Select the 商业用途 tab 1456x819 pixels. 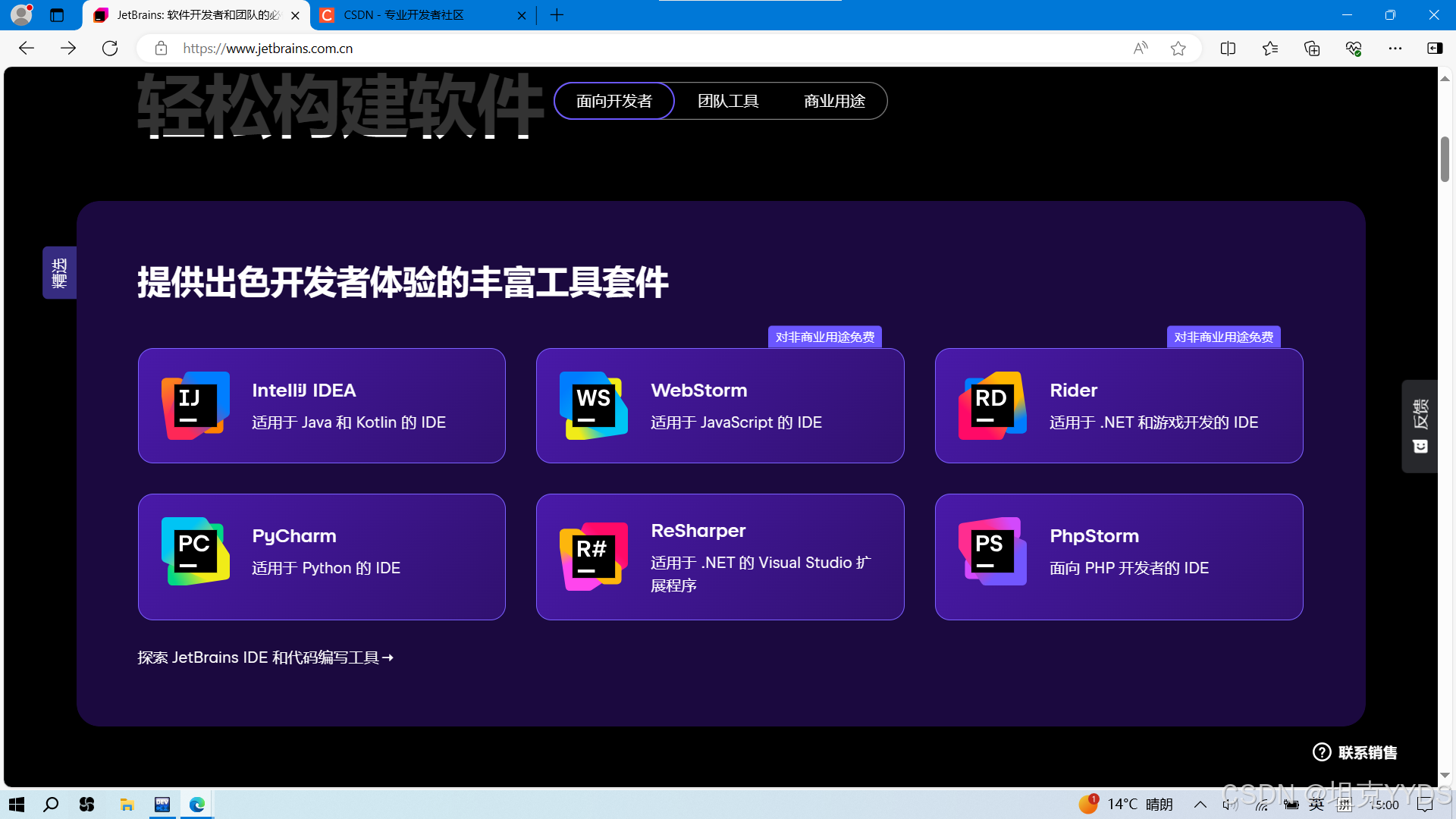click(834, 101)
